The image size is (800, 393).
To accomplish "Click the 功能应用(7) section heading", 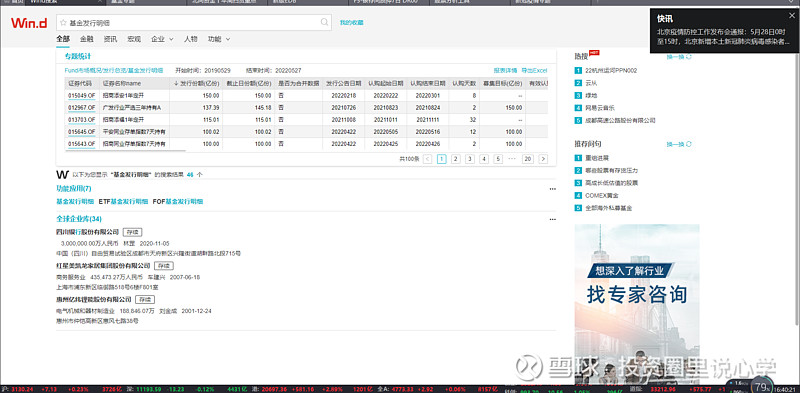I will pos(74,188).
